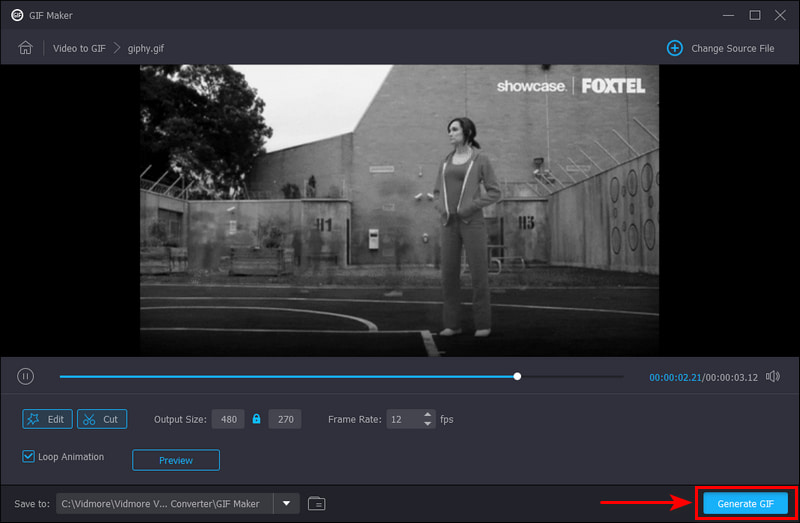800x523 pixels.
Task: Click the playback progress slider handle
Action: coord(517,377)
